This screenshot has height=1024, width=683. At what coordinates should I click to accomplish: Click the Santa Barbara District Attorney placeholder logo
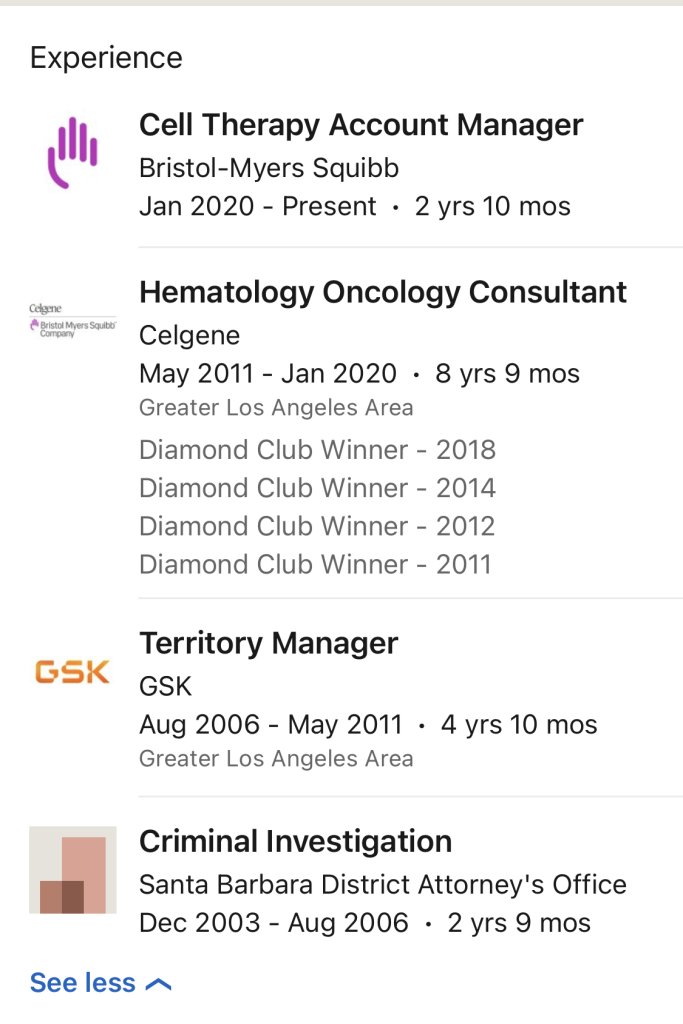73,870
